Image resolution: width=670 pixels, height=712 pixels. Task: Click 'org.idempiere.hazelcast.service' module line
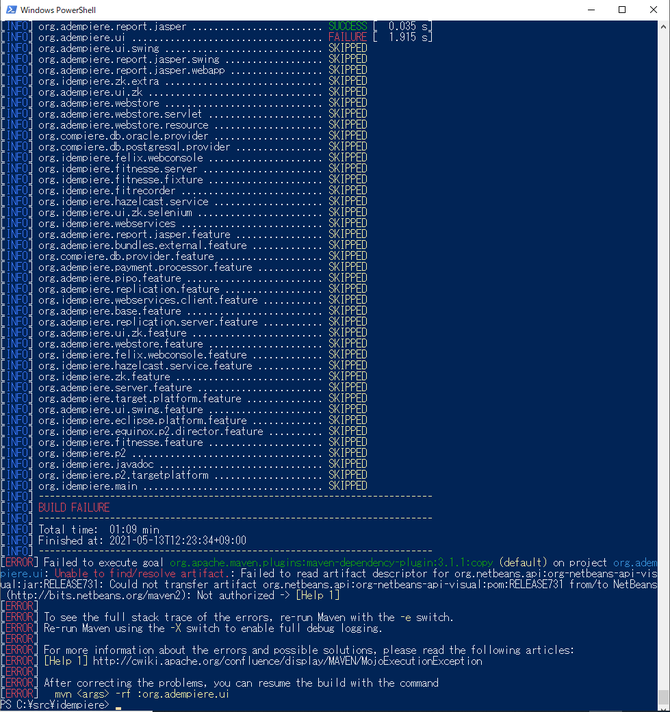[x=202, y=201]
